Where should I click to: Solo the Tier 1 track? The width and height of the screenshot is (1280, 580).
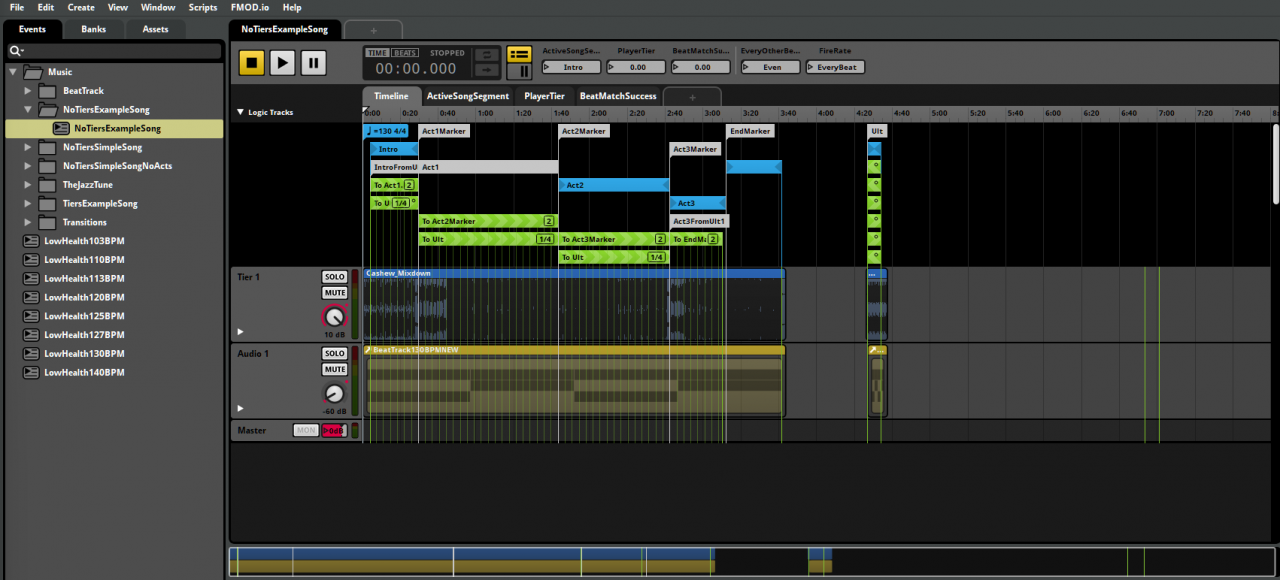pos(334,277)
